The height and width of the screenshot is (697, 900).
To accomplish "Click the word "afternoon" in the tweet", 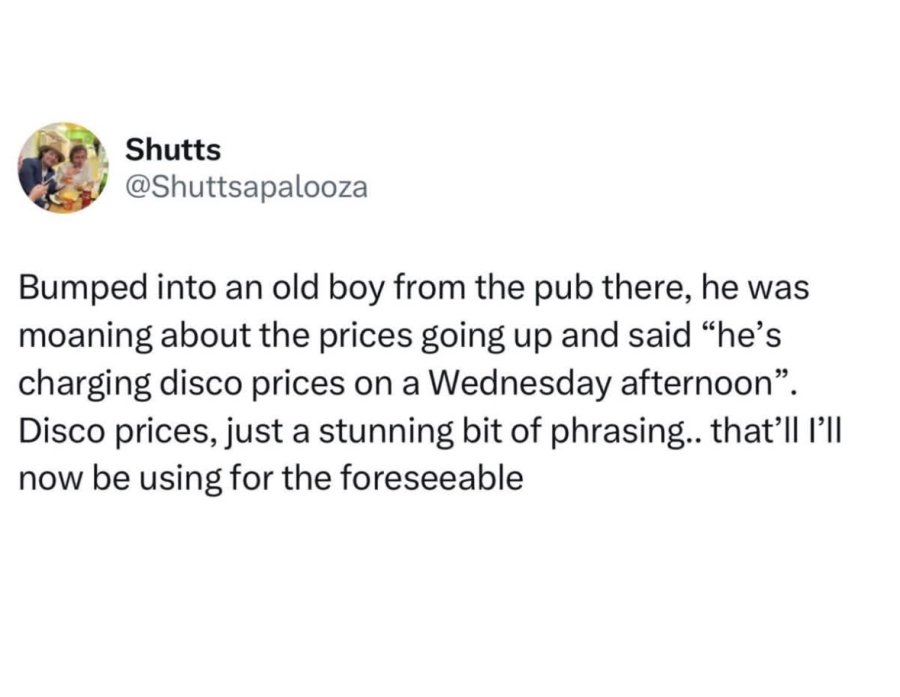I will click(696, 384).
